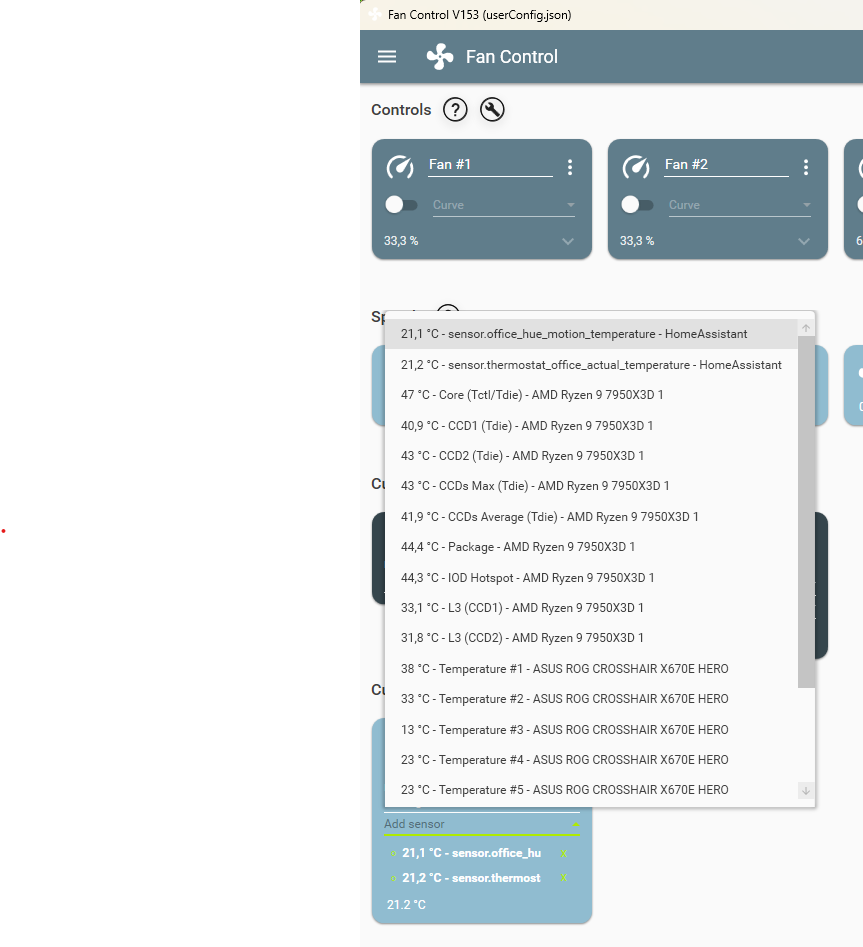Select L3 (CCD2) sensor
This screenshot has width=863, height=947.
pos(591,638)
